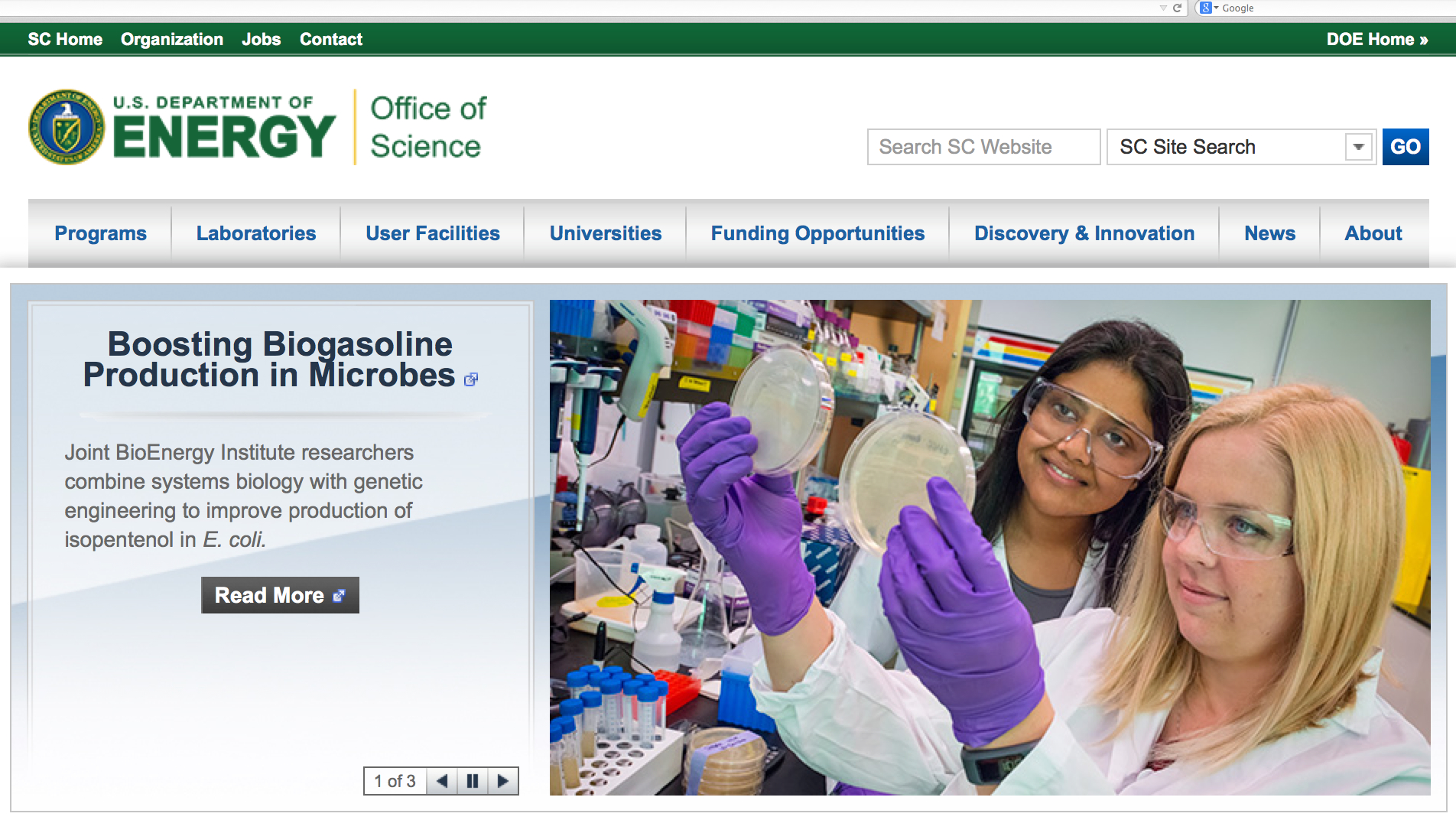
Task: Open the URL history dropdown triangle
Action: tap(1163, 8)
